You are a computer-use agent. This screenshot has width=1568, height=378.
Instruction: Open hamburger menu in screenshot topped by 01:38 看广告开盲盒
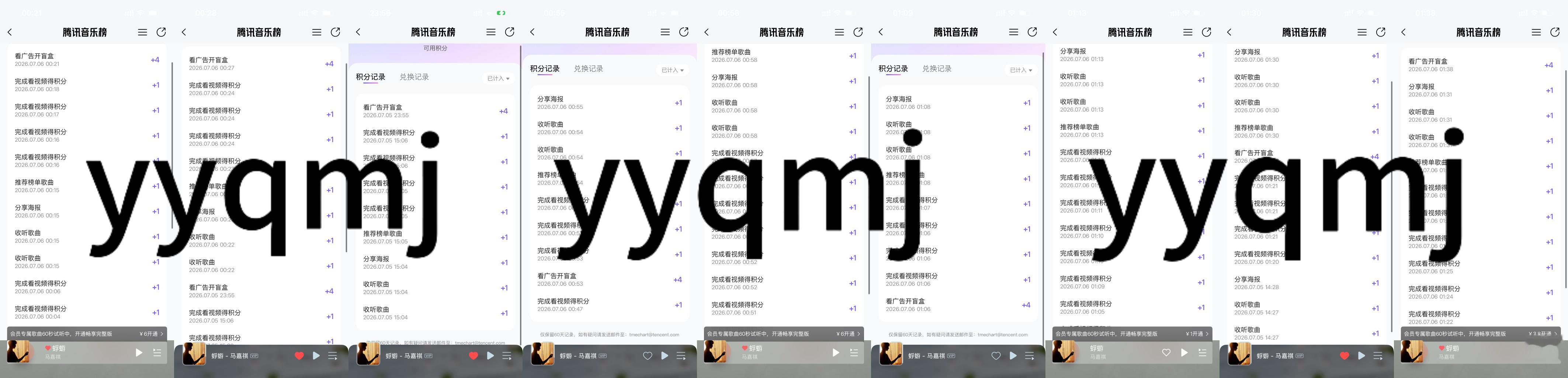click(1536, 32)
